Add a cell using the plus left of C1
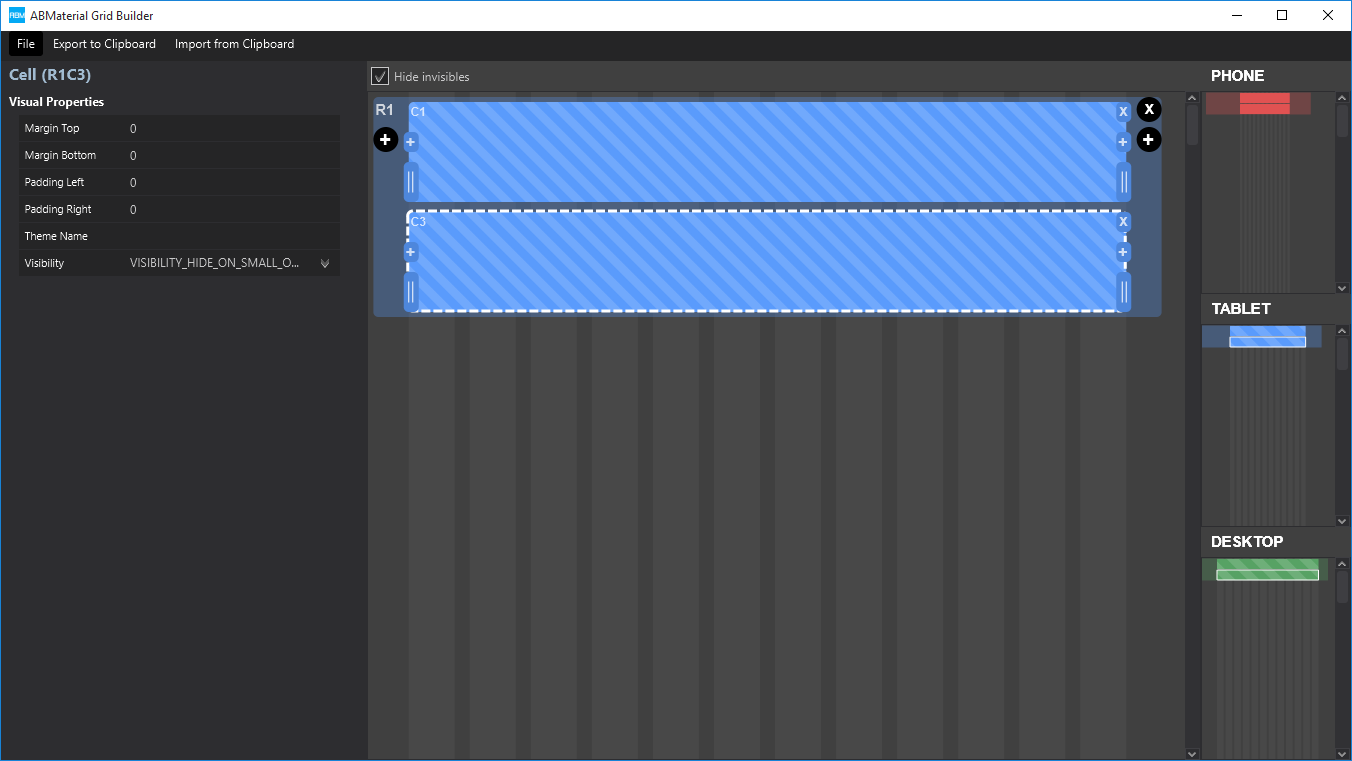Image resolution: width=1352 pixels, height=761 pixels. click(410, 142)
